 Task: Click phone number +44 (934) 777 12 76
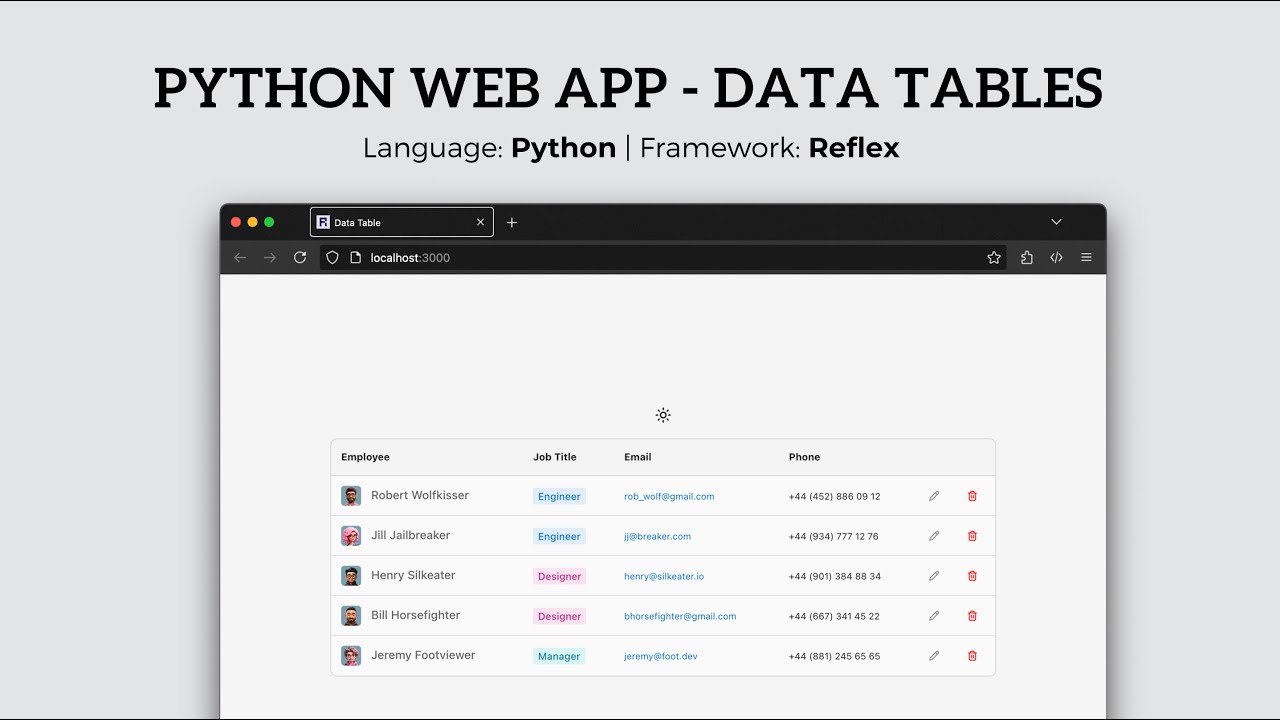(833, 537)
